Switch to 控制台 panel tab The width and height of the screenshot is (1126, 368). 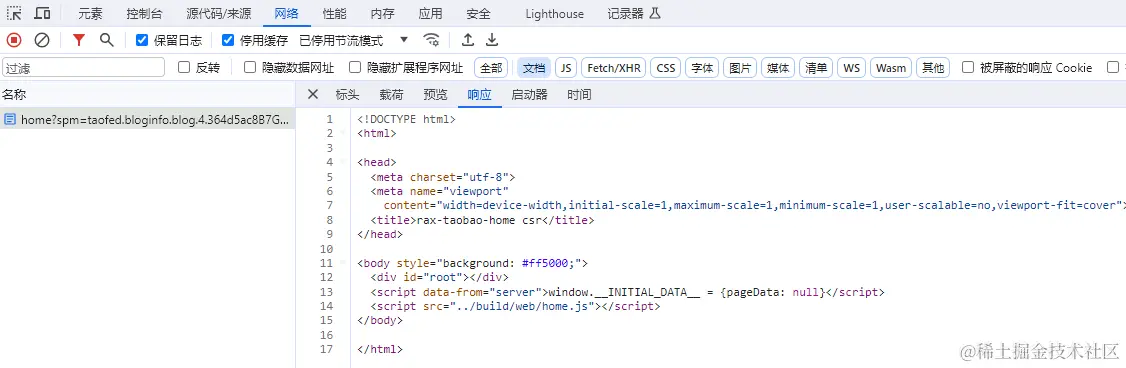coord(144,14)
